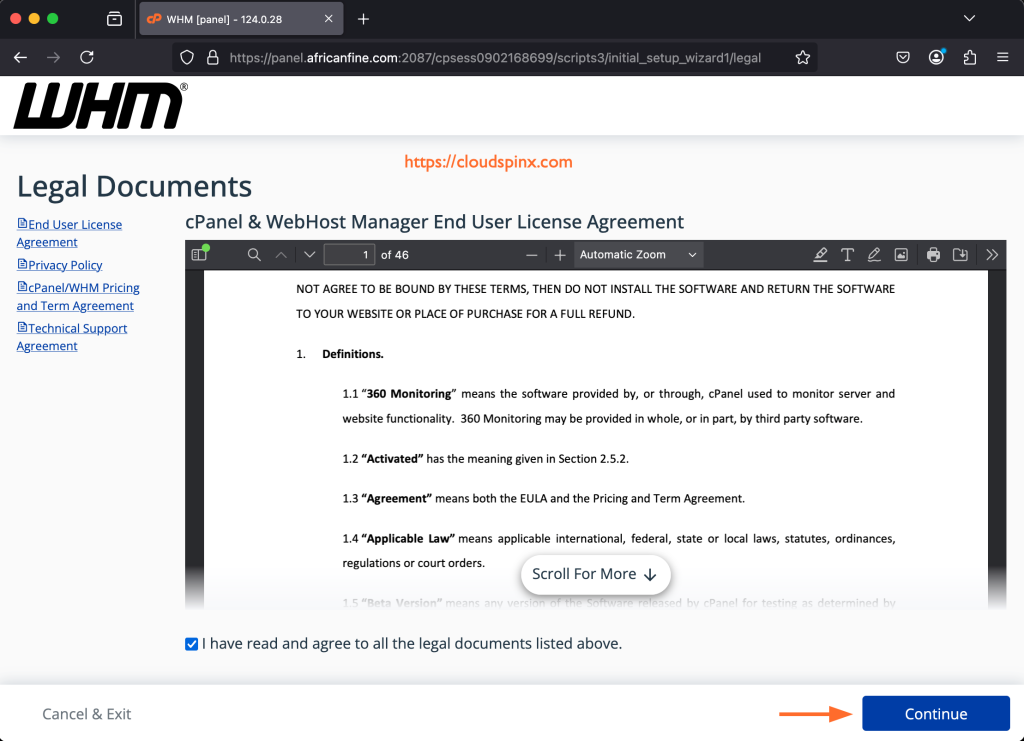Viewport: 1024px width, 741px height.
Task: Open the Privacy Policy link
Action: [x=65, y=265]
